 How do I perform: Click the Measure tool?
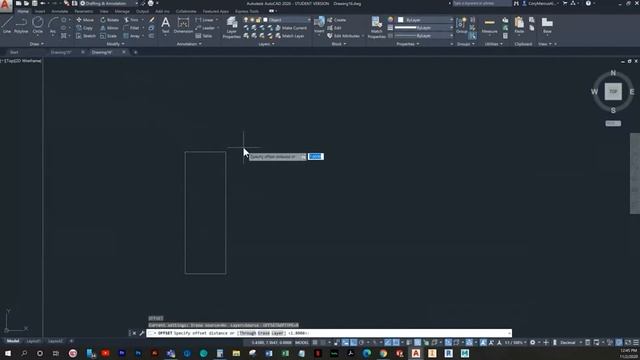489,25
